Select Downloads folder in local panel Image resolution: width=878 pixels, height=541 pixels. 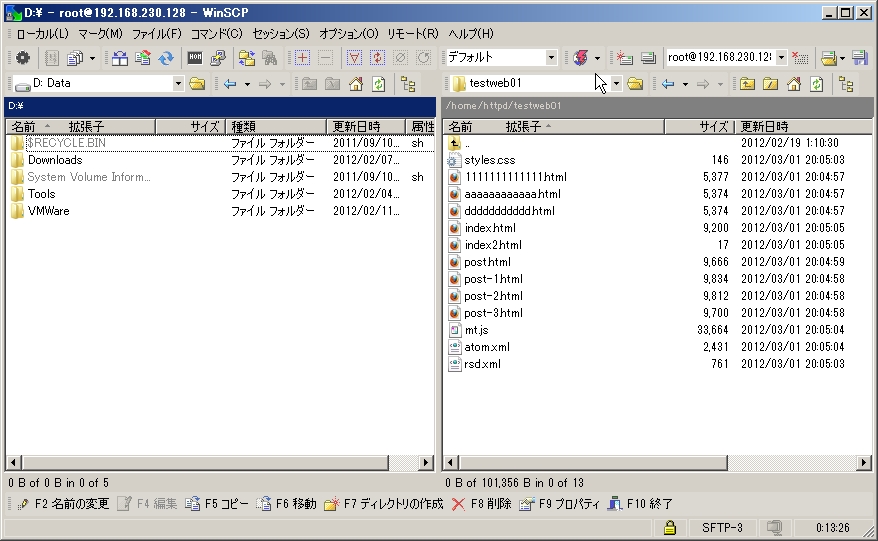[x=55, y=160]
